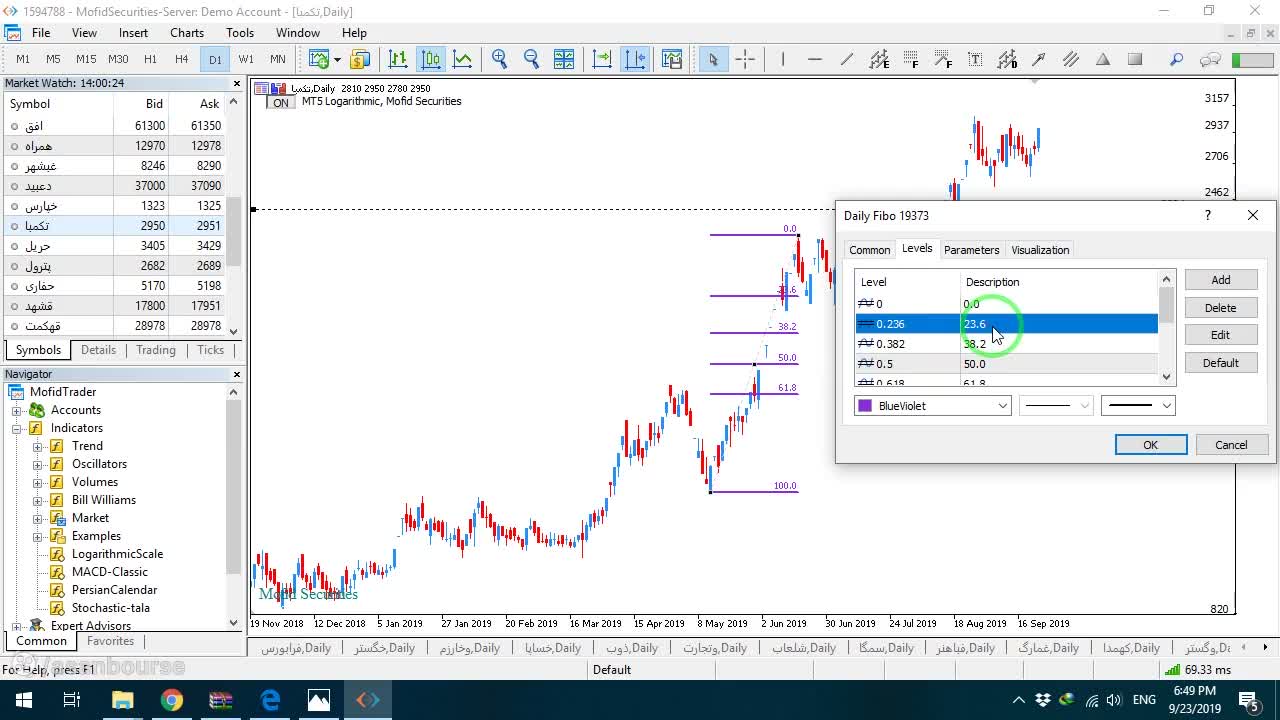Expand the Trend indicators folder
This screenshot has width=1280, height=720.
coord(38,446)
